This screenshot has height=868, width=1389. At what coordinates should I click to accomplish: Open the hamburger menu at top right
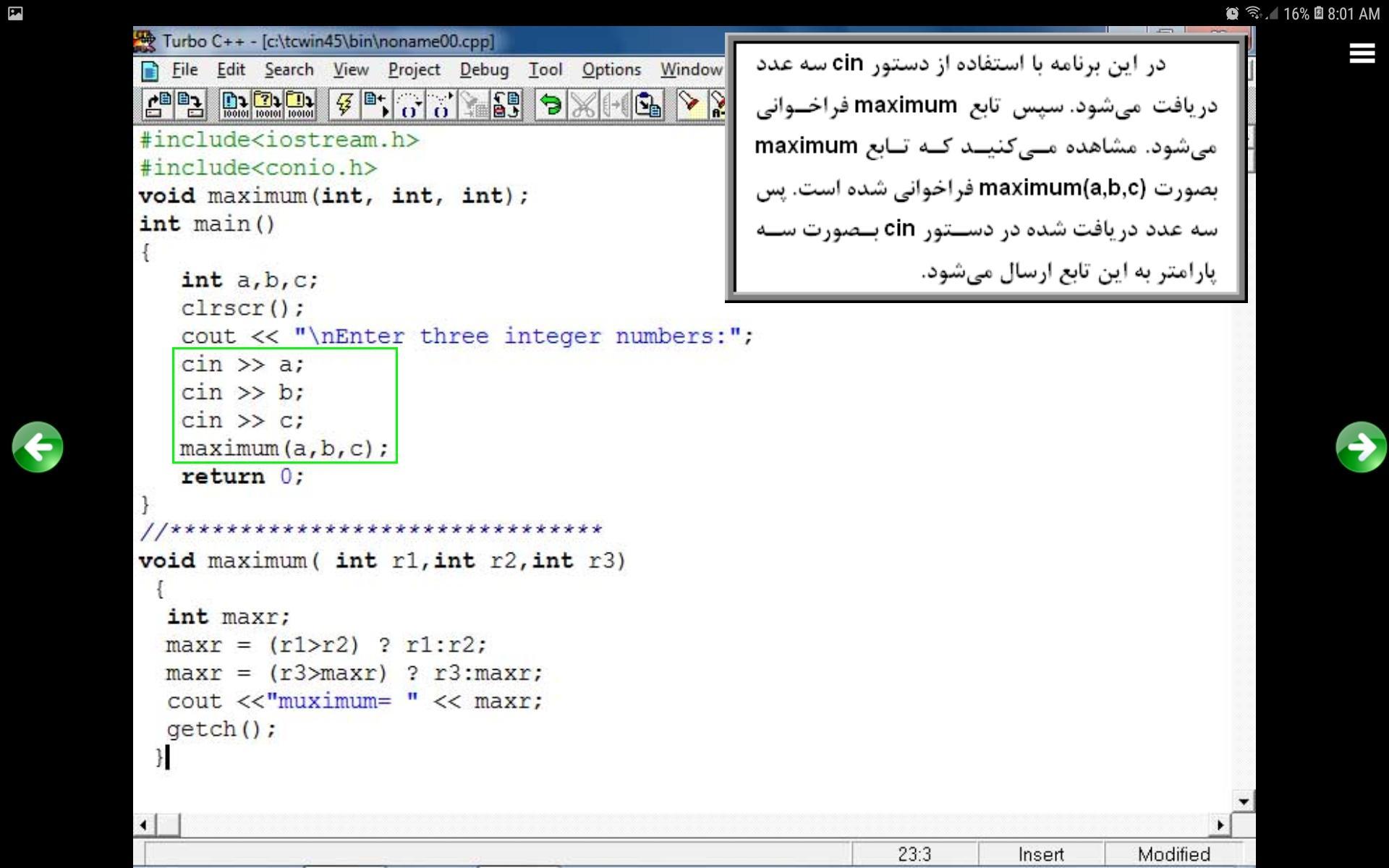(1362, 53)
